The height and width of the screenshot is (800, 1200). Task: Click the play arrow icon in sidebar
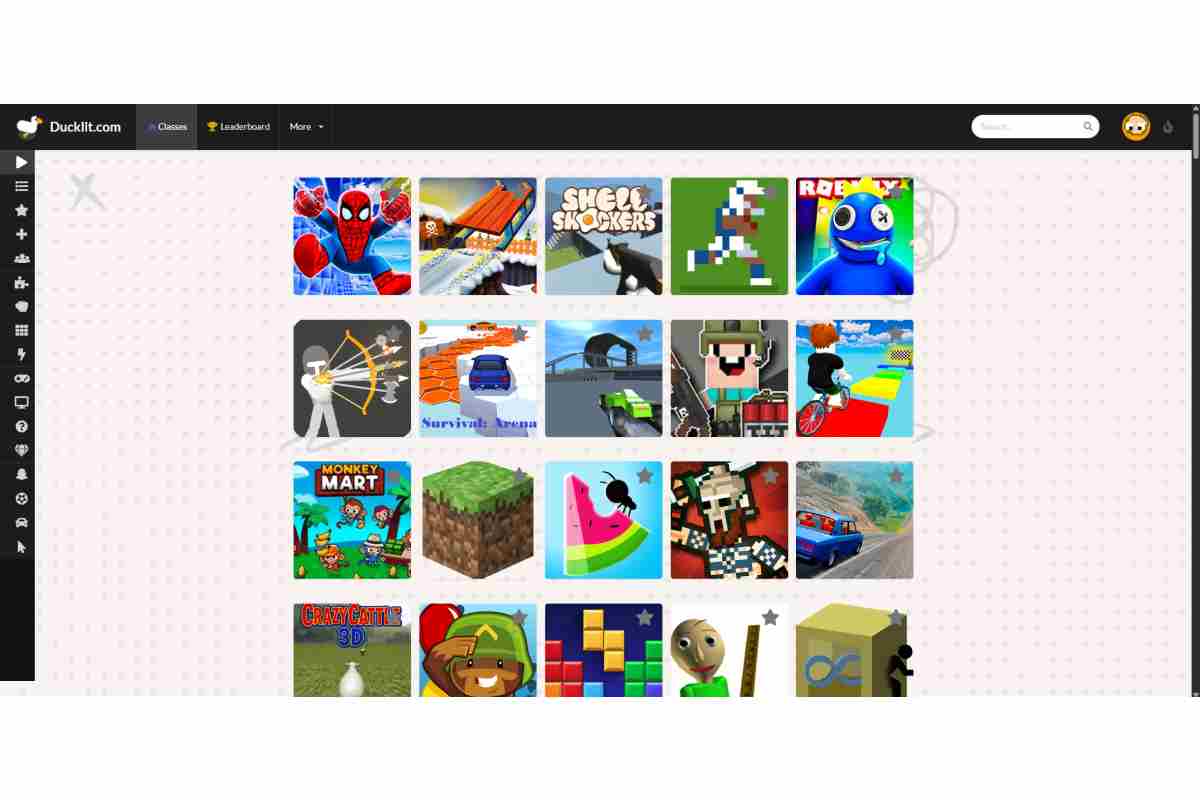pyautogui.click(x=21, y=162)
